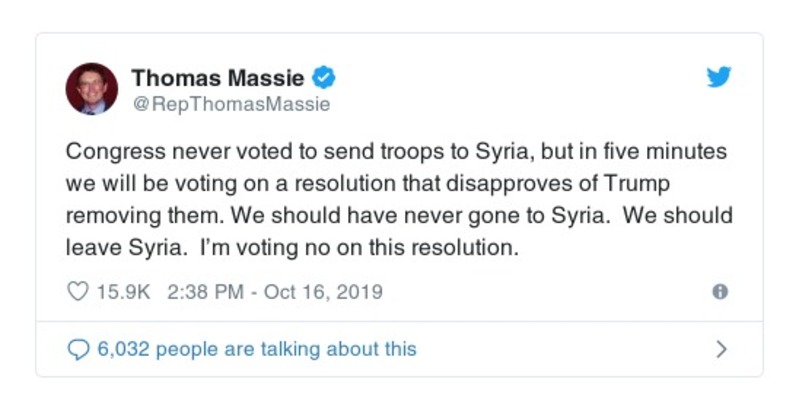Viewport: 799px width, 414px height.
Task: Expand conversation with the right chevron arrow
Action: point(721,349)
